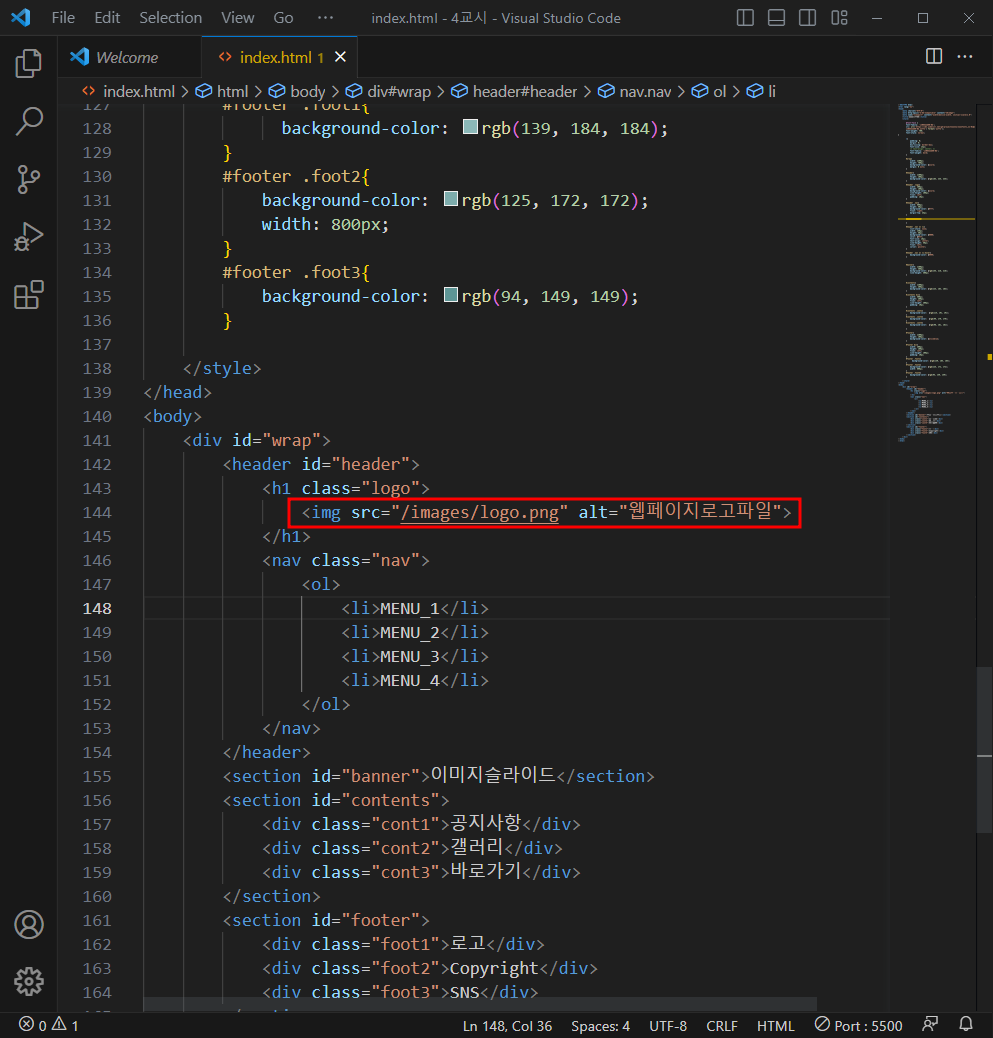
Task: Open li breadcrumb dropdown
Action: [761, 91]
